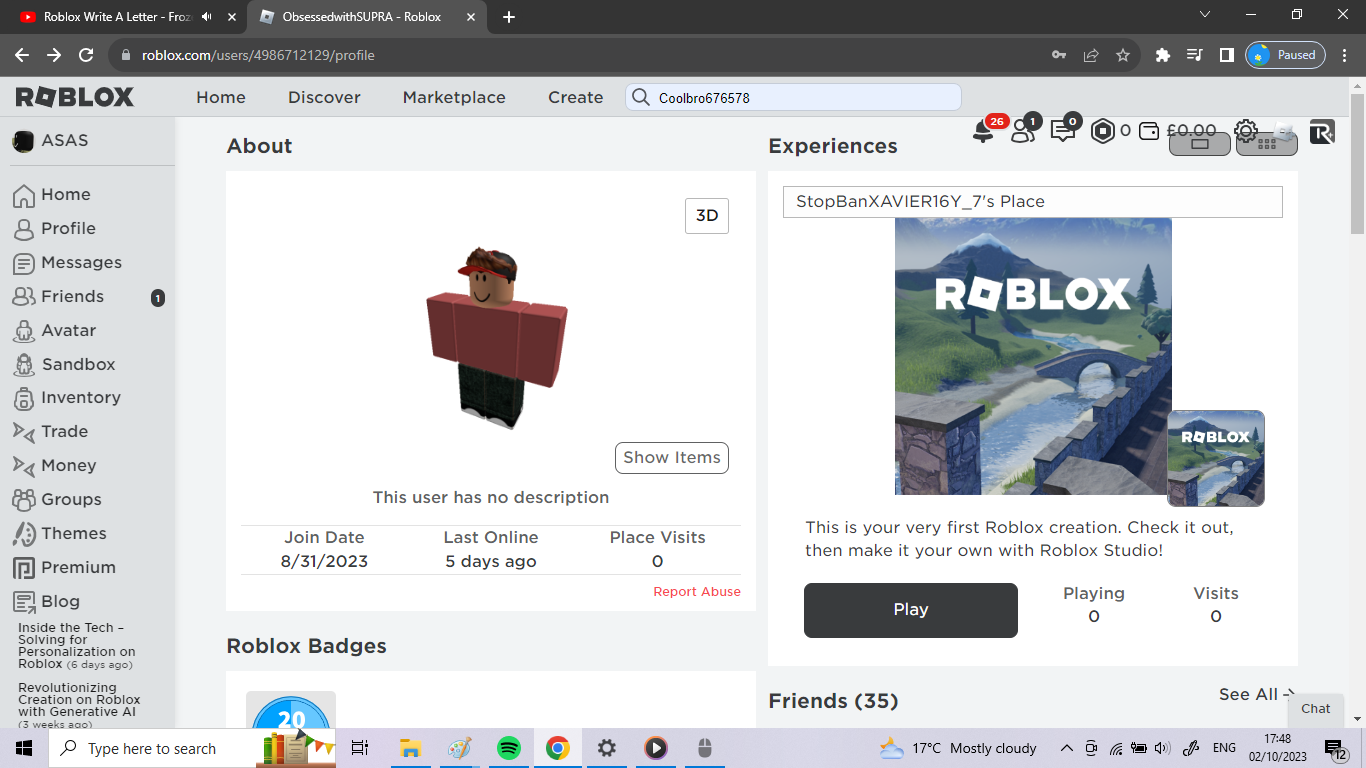Screen dimensions: 1366x768
Task: Open Inside the Tech blog post
Action: 76,646
